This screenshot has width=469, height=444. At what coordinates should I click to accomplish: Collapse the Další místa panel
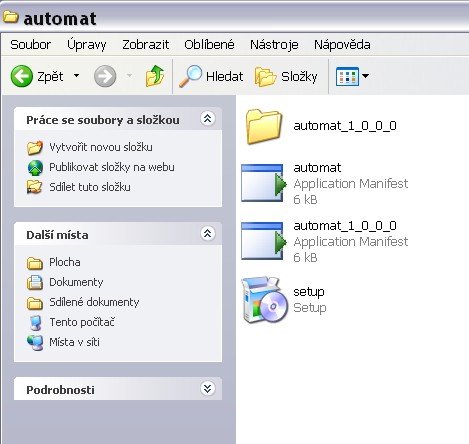tap(207, 233)
